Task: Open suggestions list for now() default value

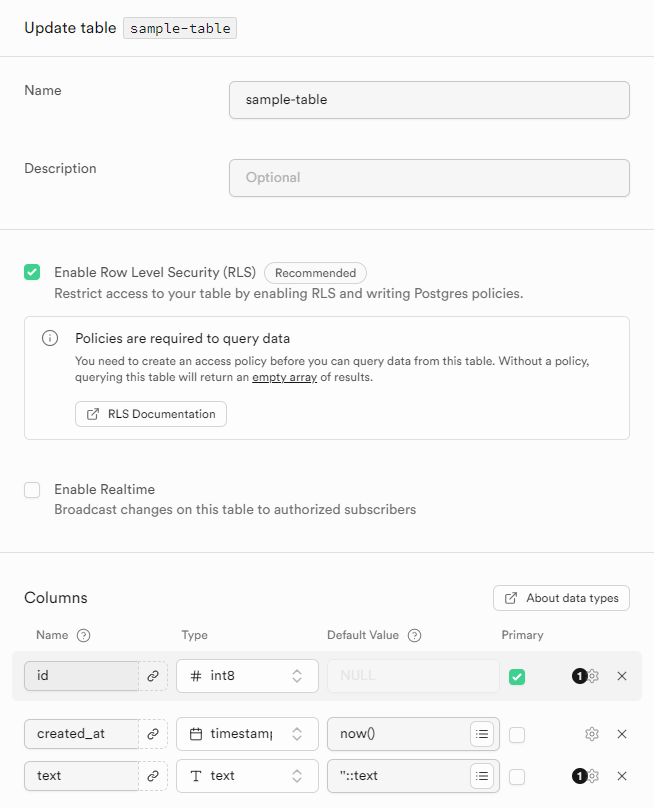Action: pos(483,734)
